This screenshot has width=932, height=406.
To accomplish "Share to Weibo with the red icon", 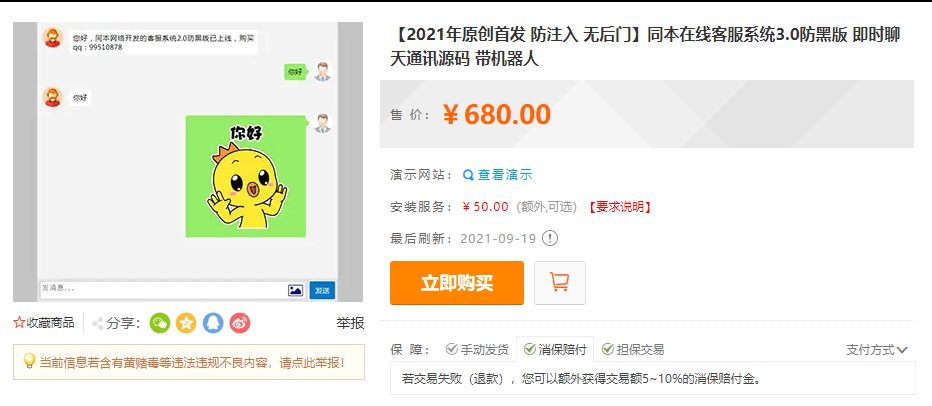I will pyautogui.click(x=240, y=323).
